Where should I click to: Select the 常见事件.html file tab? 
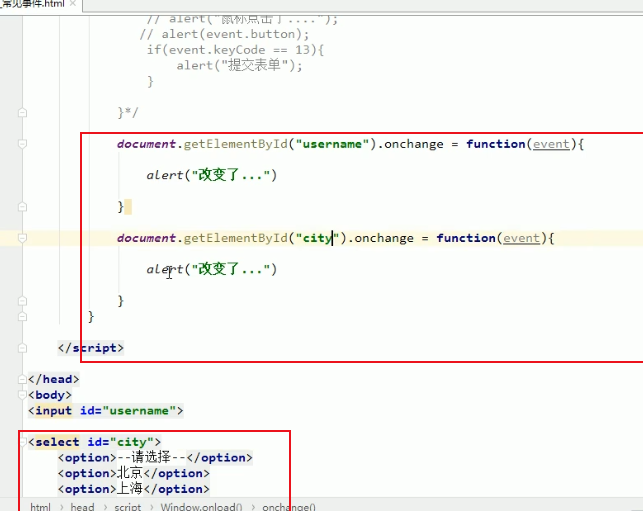33,4
